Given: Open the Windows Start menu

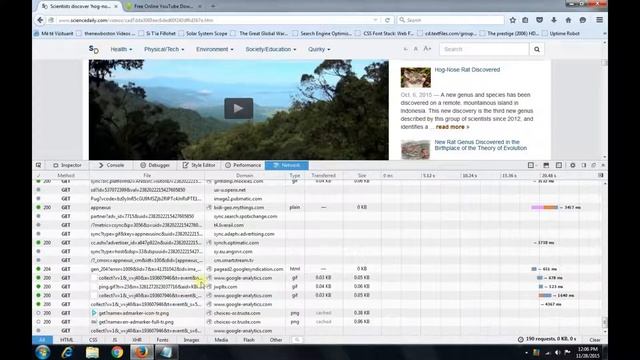Looking at the screenshot, I should coord(42,352).
